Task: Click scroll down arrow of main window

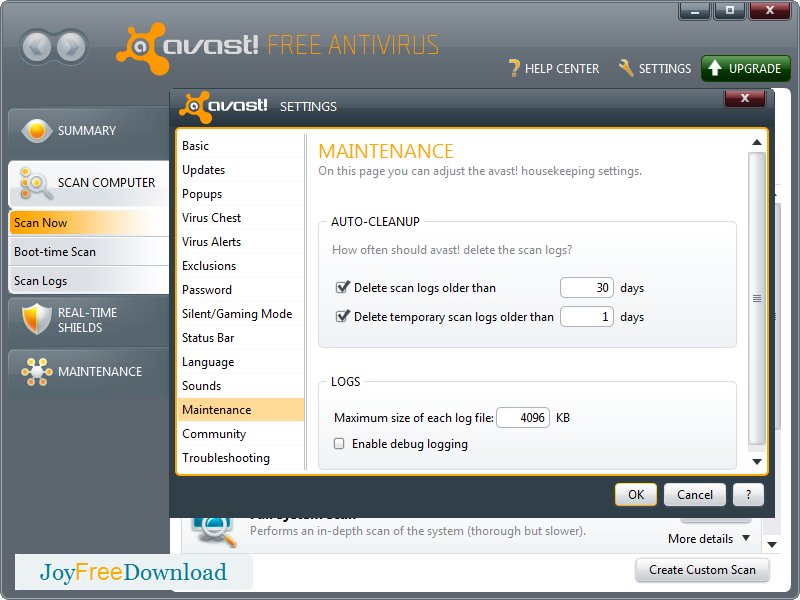Action: point(772,545)
